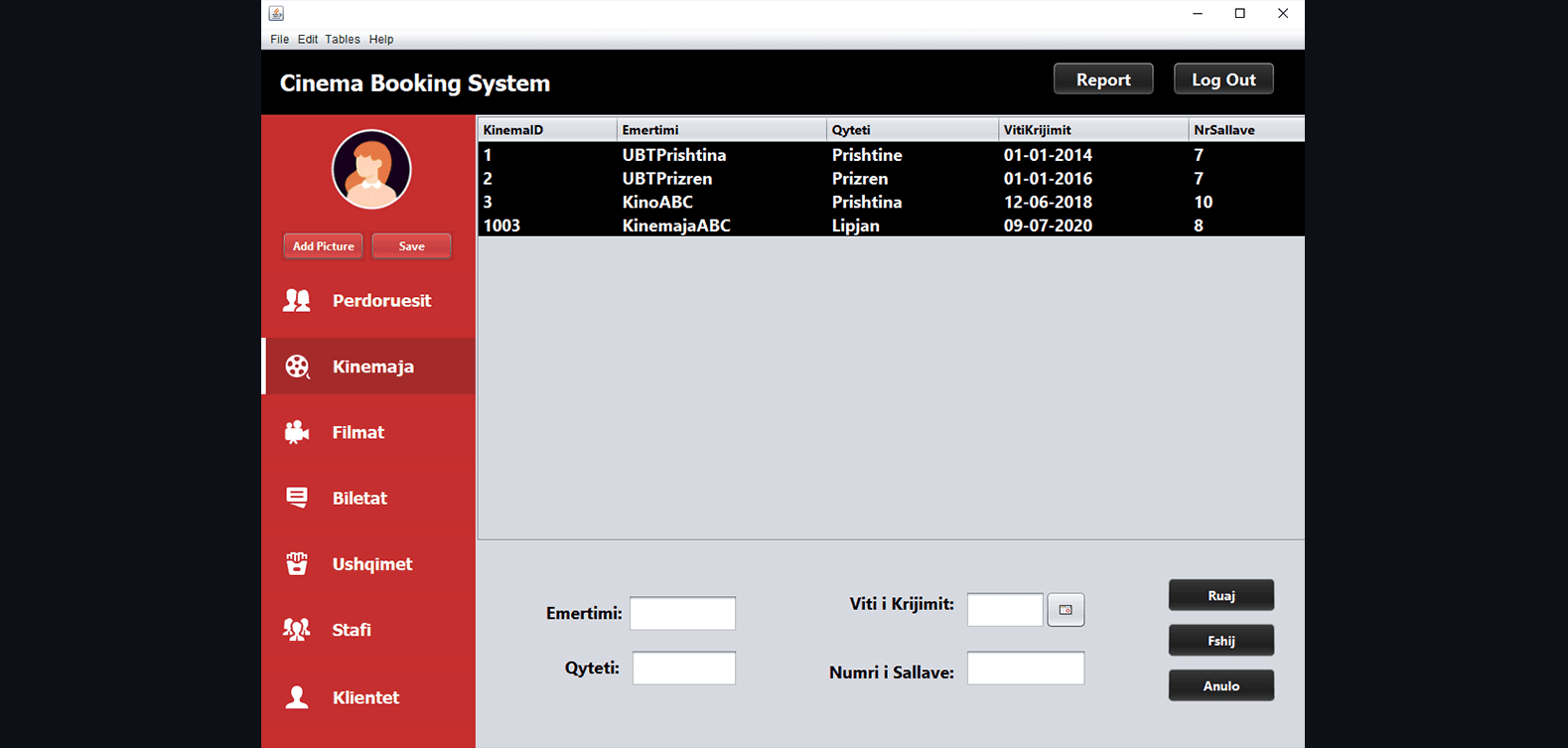Click the Fshij delete button

[x=1220, y=641]
